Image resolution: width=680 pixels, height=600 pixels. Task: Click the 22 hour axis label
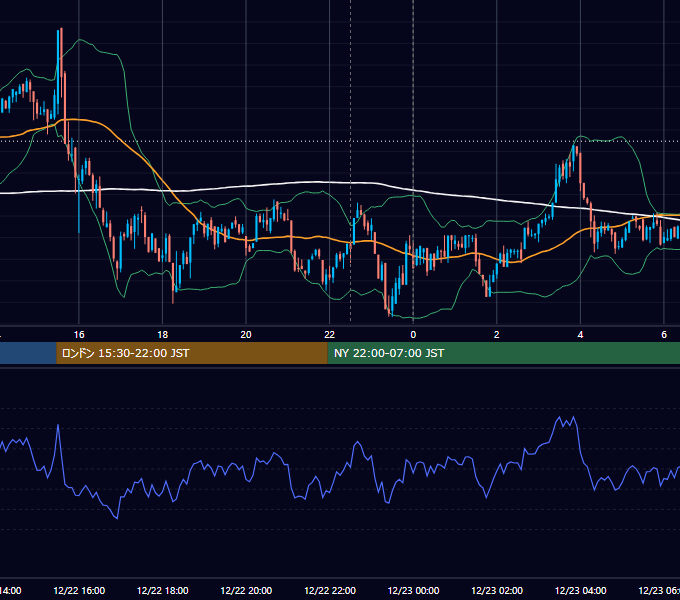click(x=330, y=335)
